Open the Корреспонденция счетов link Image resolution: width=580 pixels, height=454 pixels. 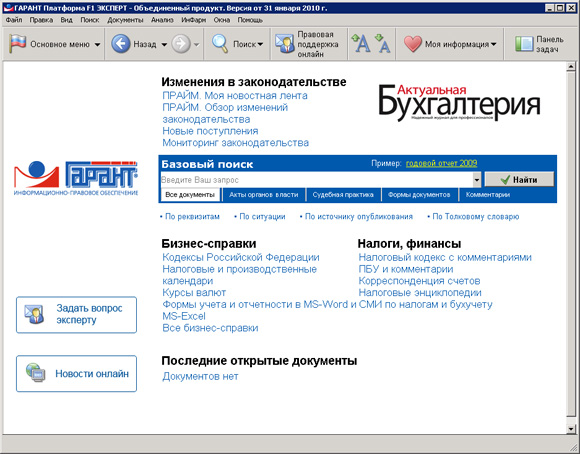click(419, 281)
